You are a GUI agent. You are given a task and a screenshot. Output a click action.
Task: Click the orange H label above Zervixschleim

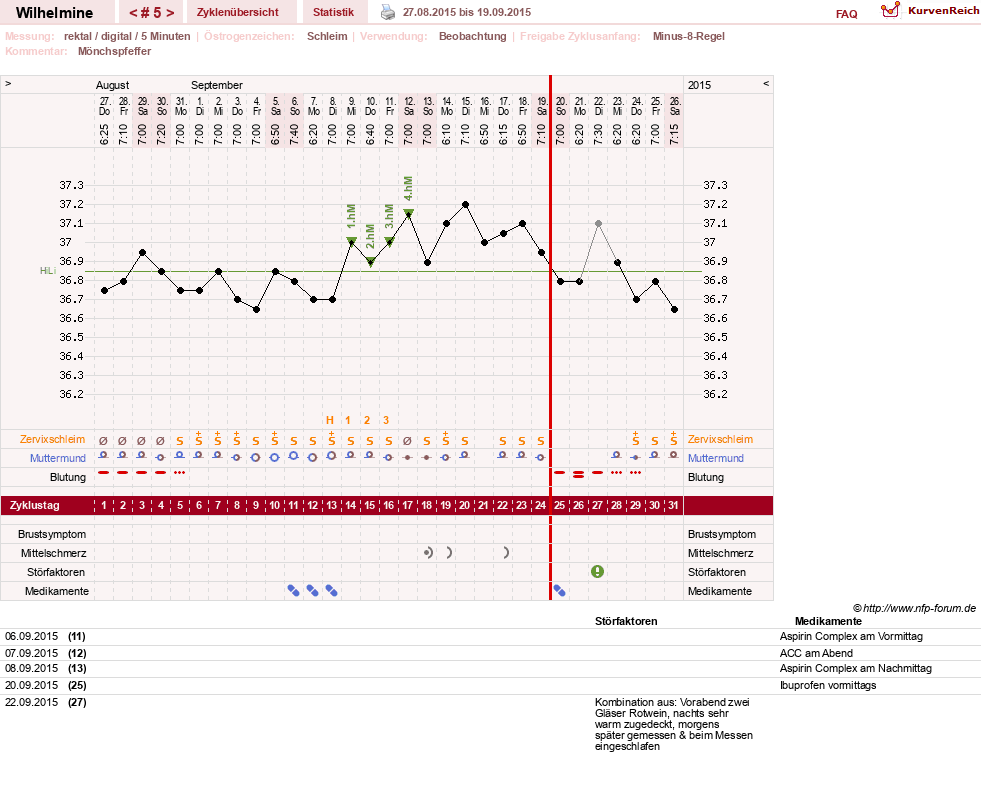pyautogui.click(x=330, y=420)
